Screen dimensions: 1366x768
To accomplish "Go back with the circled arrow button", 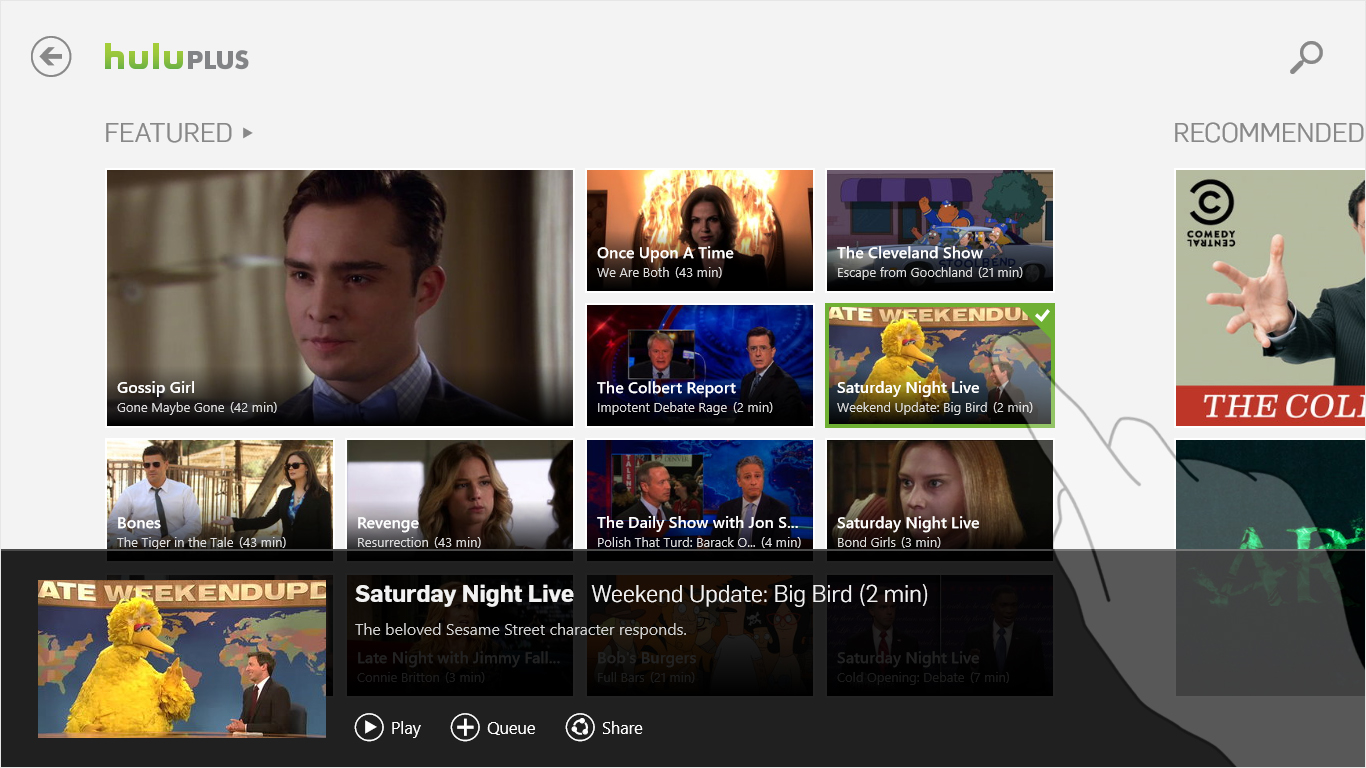I will pyautogui.click(x=51, y=56).
